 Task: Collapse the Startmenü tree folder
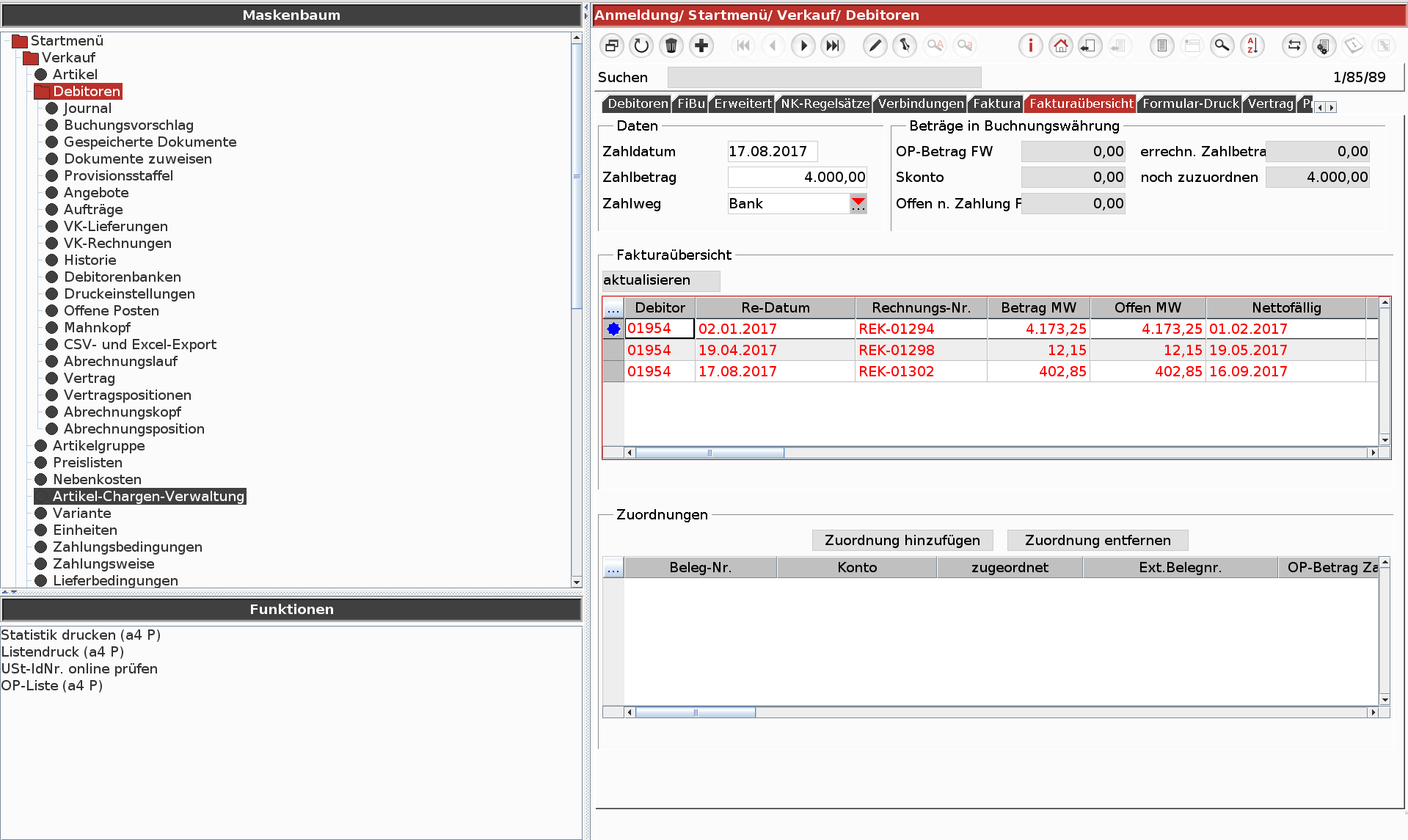tap(20, 41)
